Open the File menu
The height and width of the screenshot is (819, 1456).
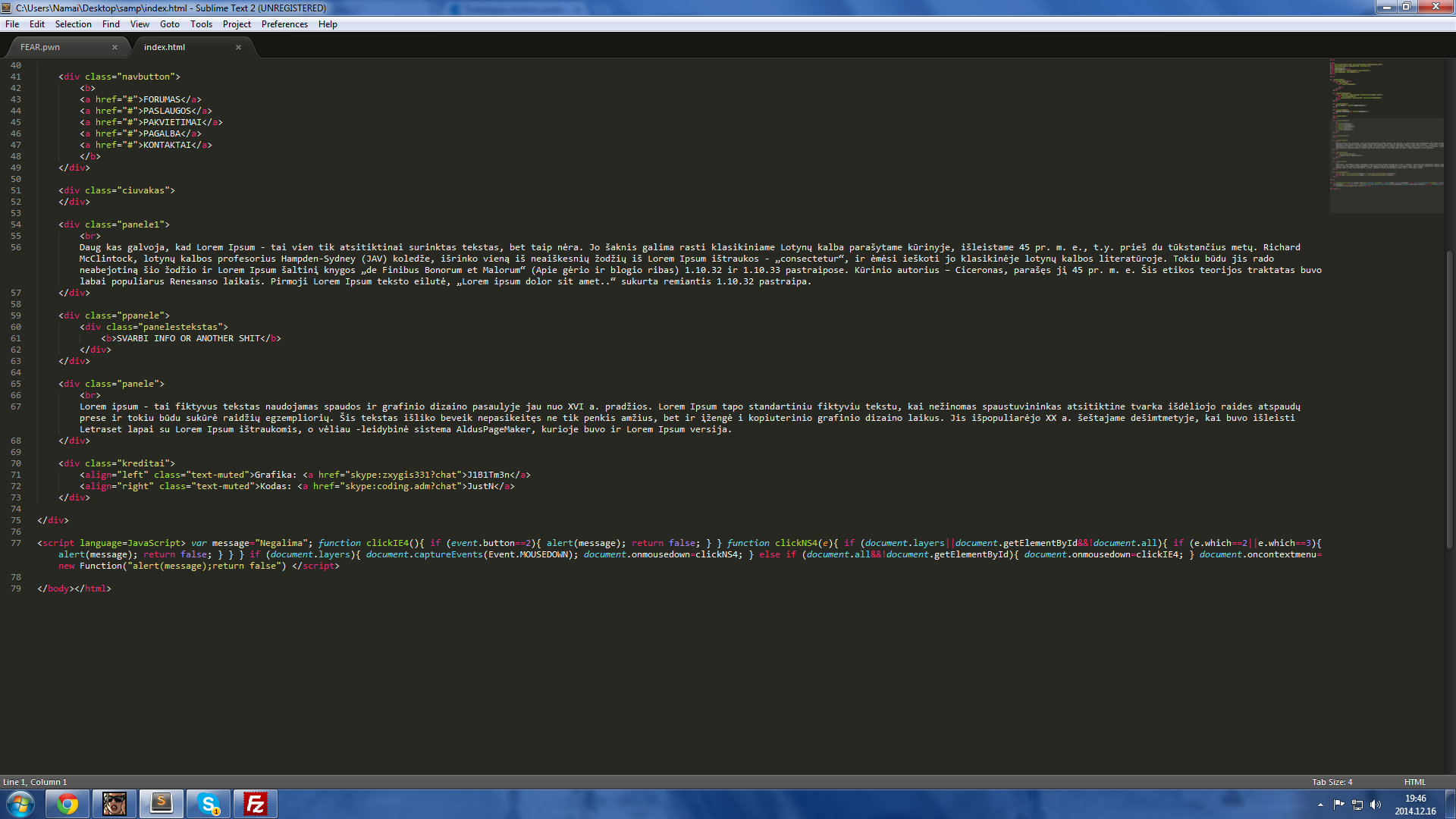point(12,24)
